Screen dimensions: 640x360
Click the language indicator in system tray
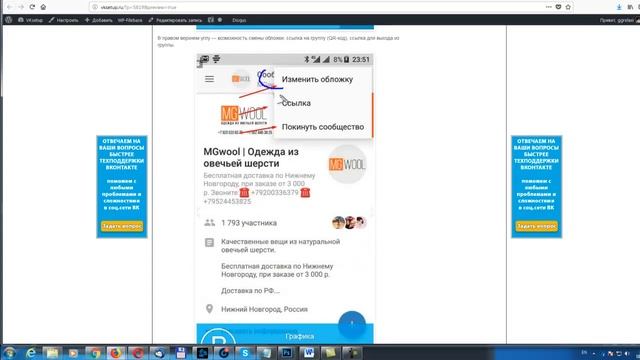click(x=584, y=353)
